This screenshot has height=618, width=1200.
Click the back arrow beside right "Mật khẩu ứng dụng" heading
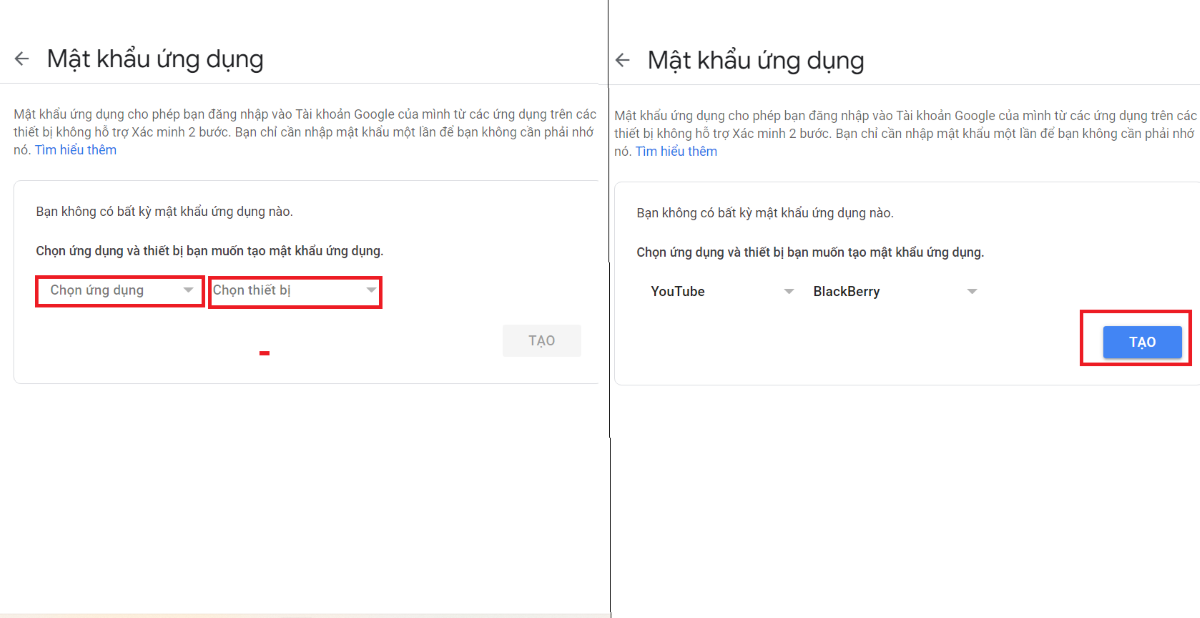pos(623,60)
